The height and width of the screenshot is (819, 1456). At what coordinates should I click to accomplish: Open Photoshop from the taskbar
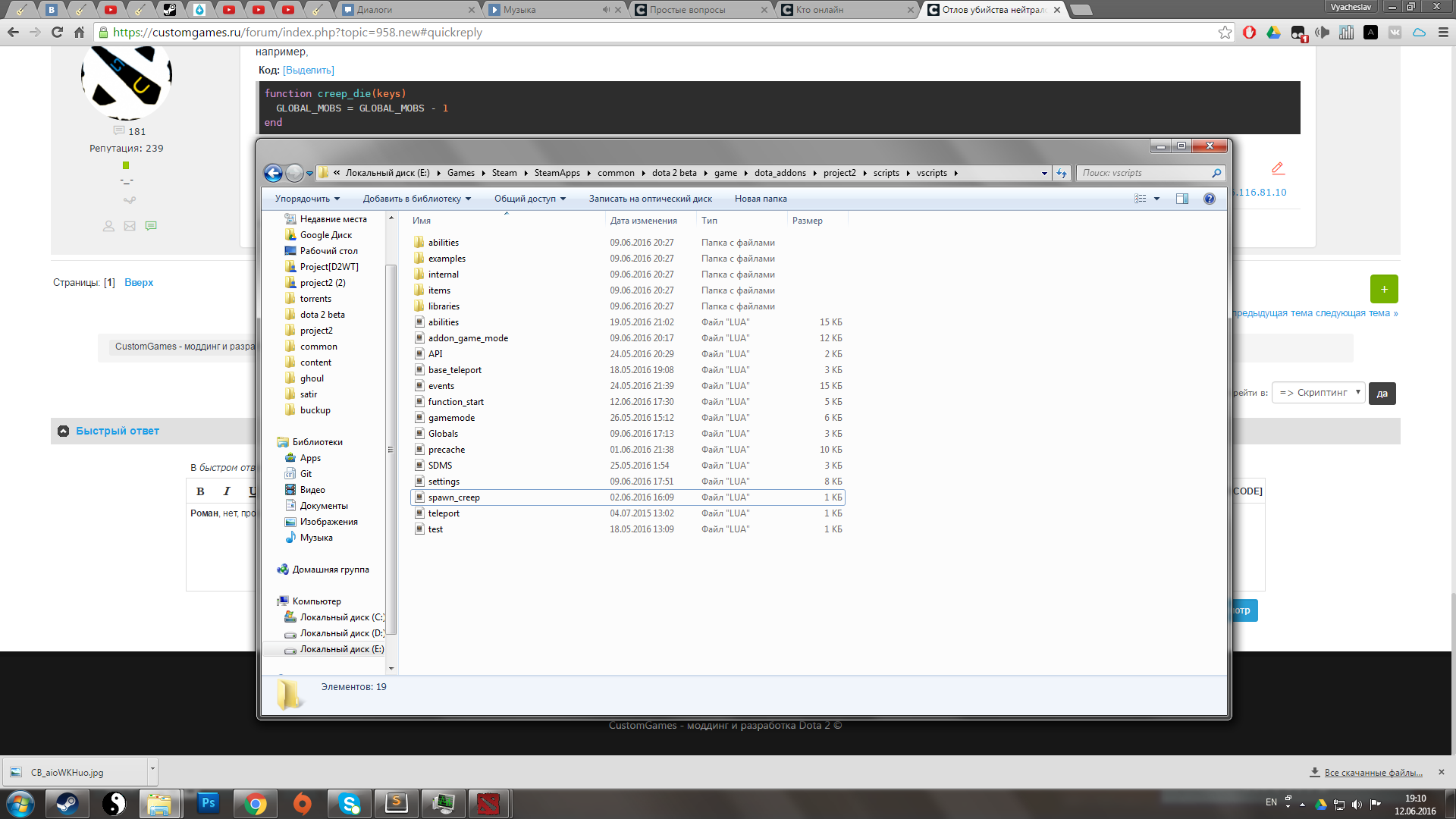[208, 803]
